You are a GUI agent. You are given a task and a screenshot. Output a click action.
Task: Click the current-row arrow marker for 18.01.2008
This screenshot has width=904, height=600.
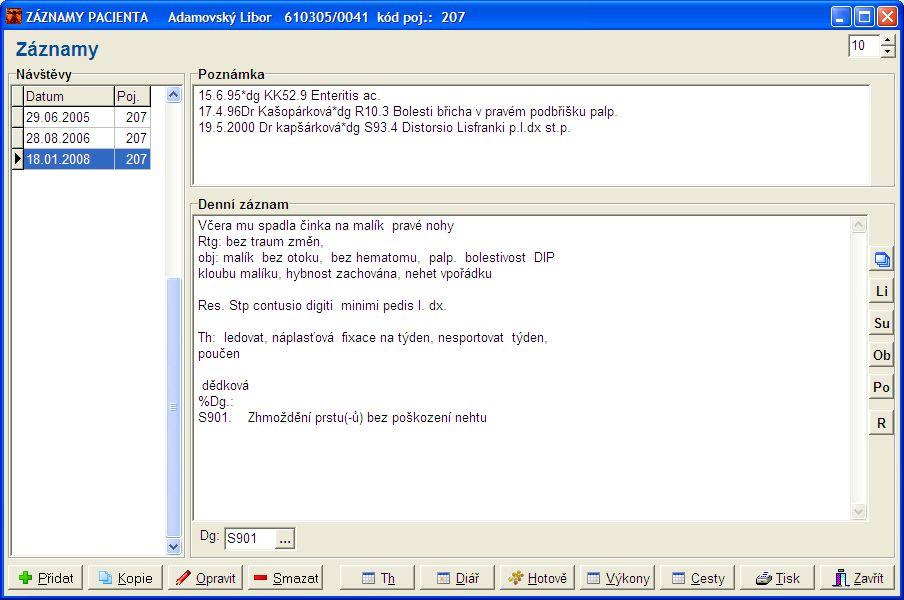[x=17, y=159]
